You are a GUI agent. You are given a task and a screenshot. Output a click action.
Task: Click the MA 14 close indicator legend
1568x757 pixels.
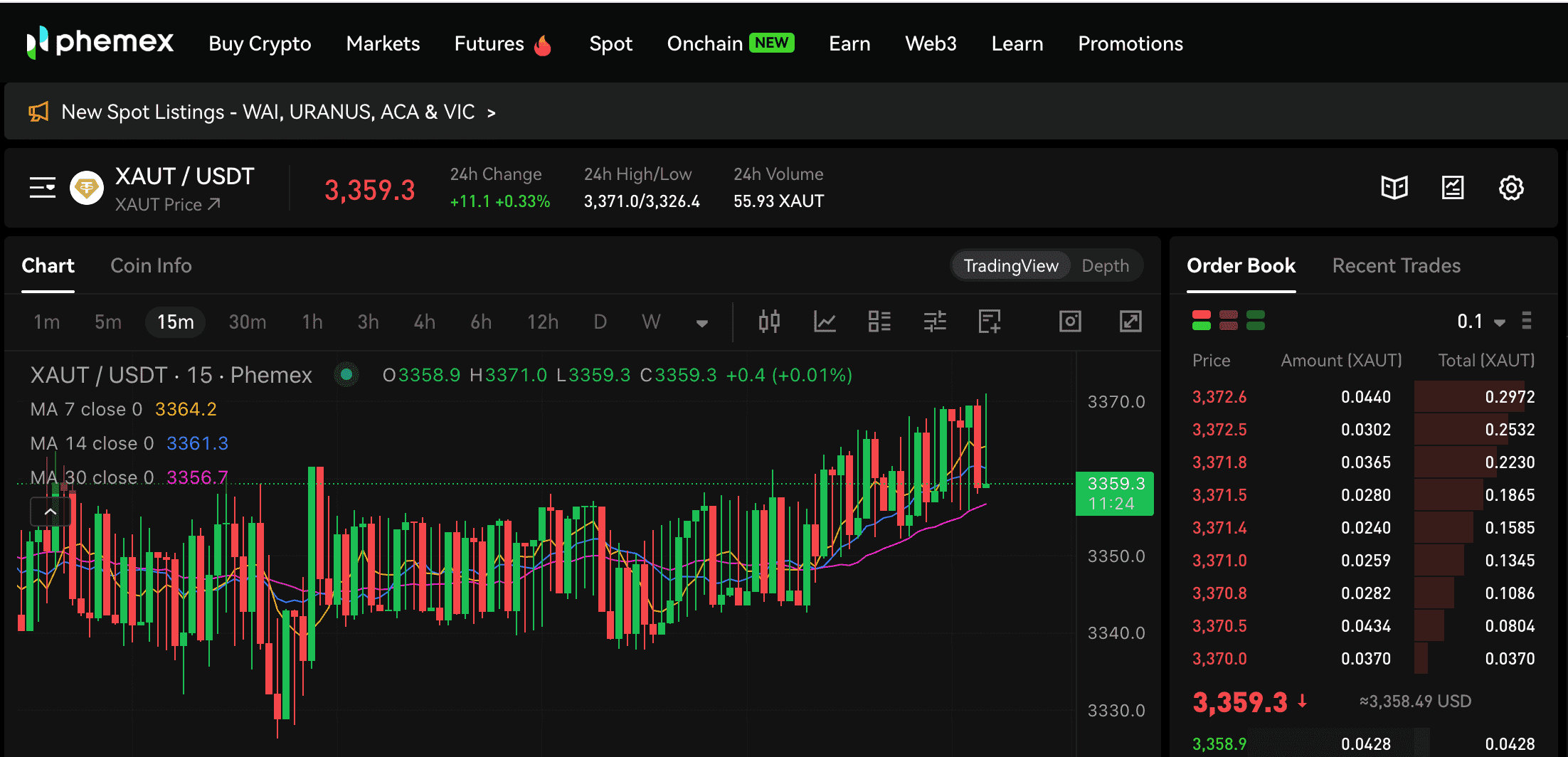click(129, 443)
